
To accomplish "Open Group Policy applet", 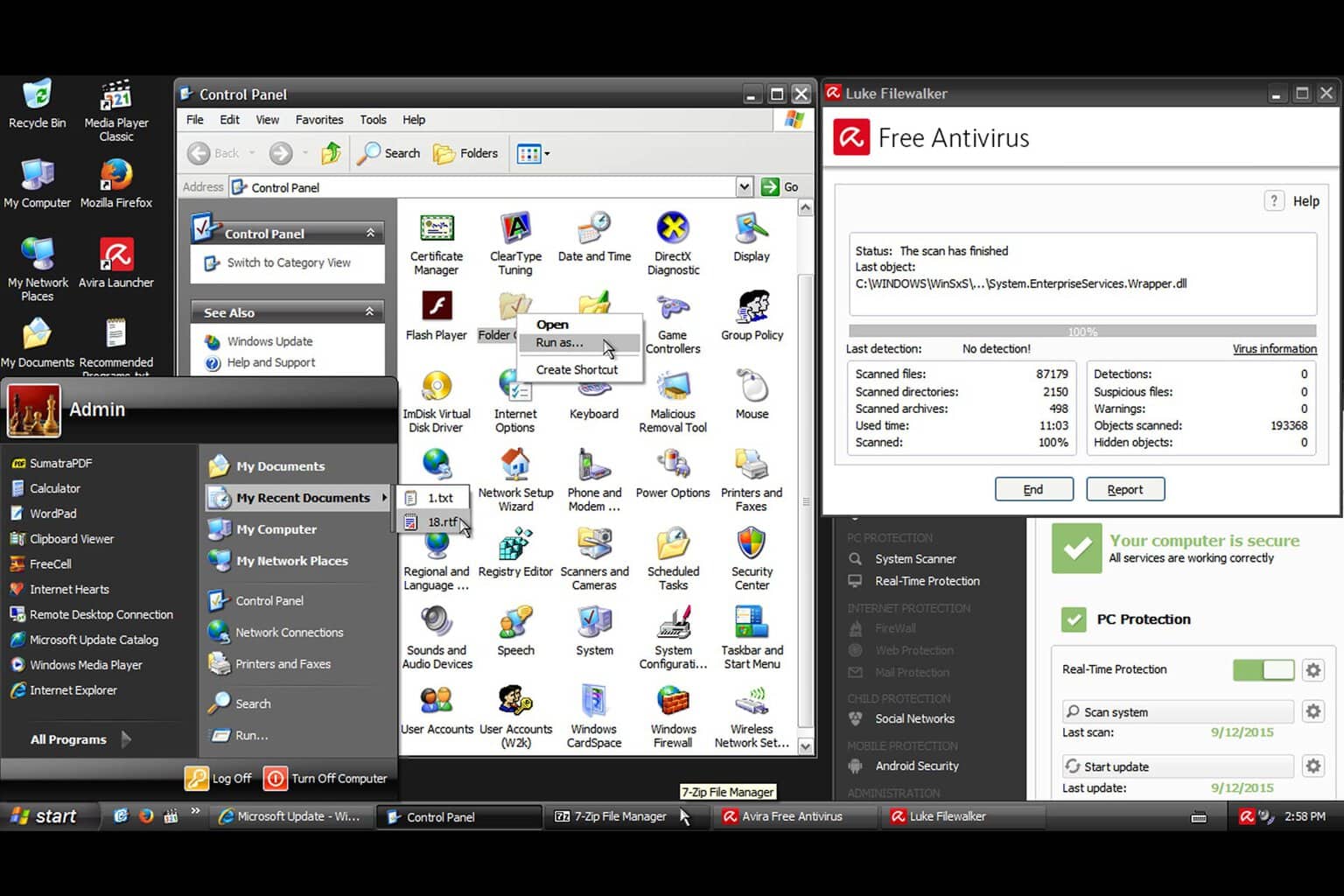I will tap(752, 316).
